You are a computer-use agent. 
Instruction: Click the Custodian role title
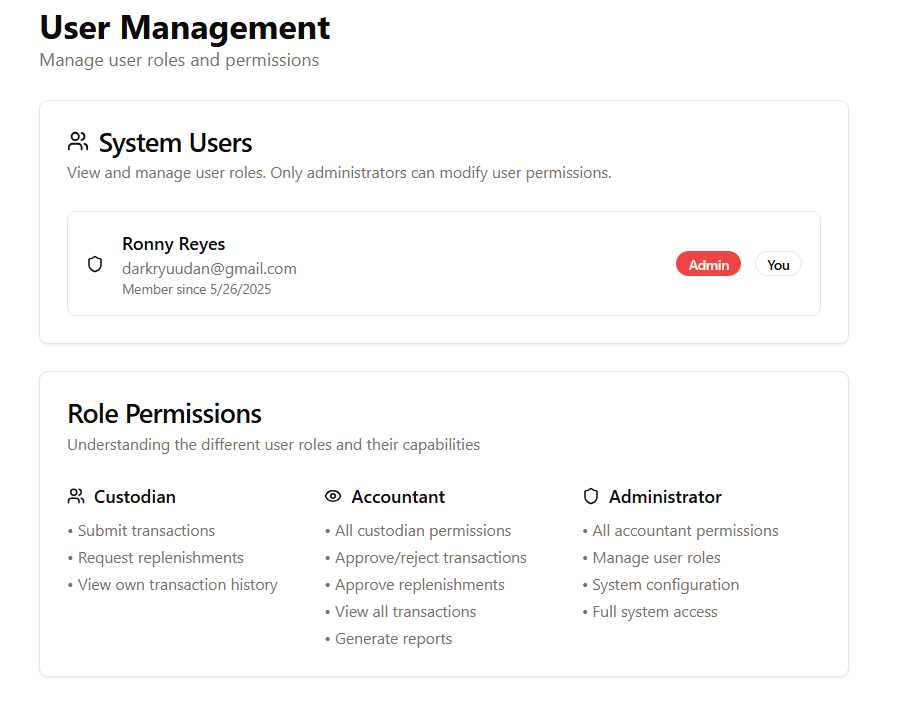pyautogui.click(x=135, y=497)
